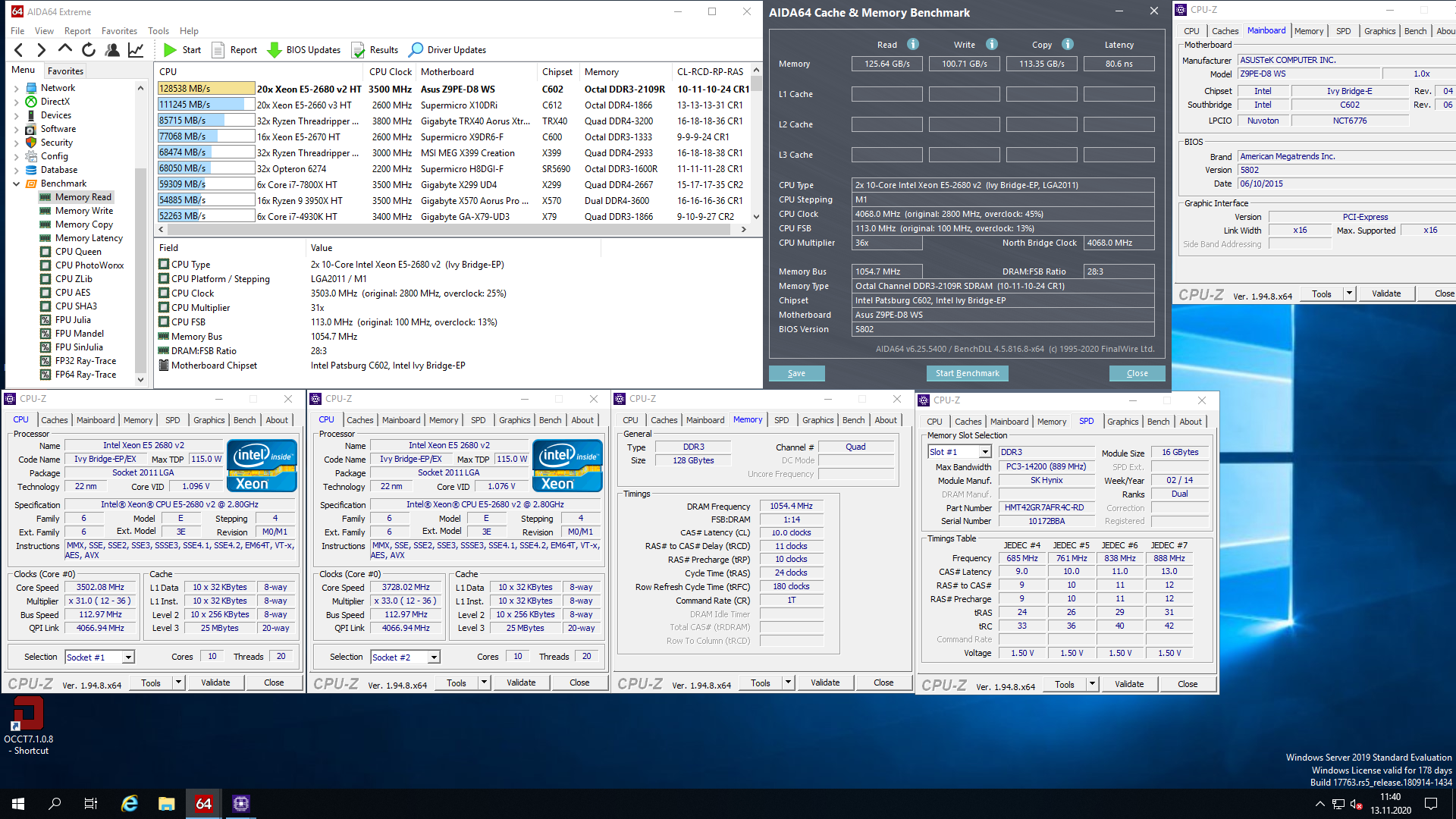Click the AIDA64 Refresh icon
Viewport: 1456px width, 819px height.
(89, 50)
